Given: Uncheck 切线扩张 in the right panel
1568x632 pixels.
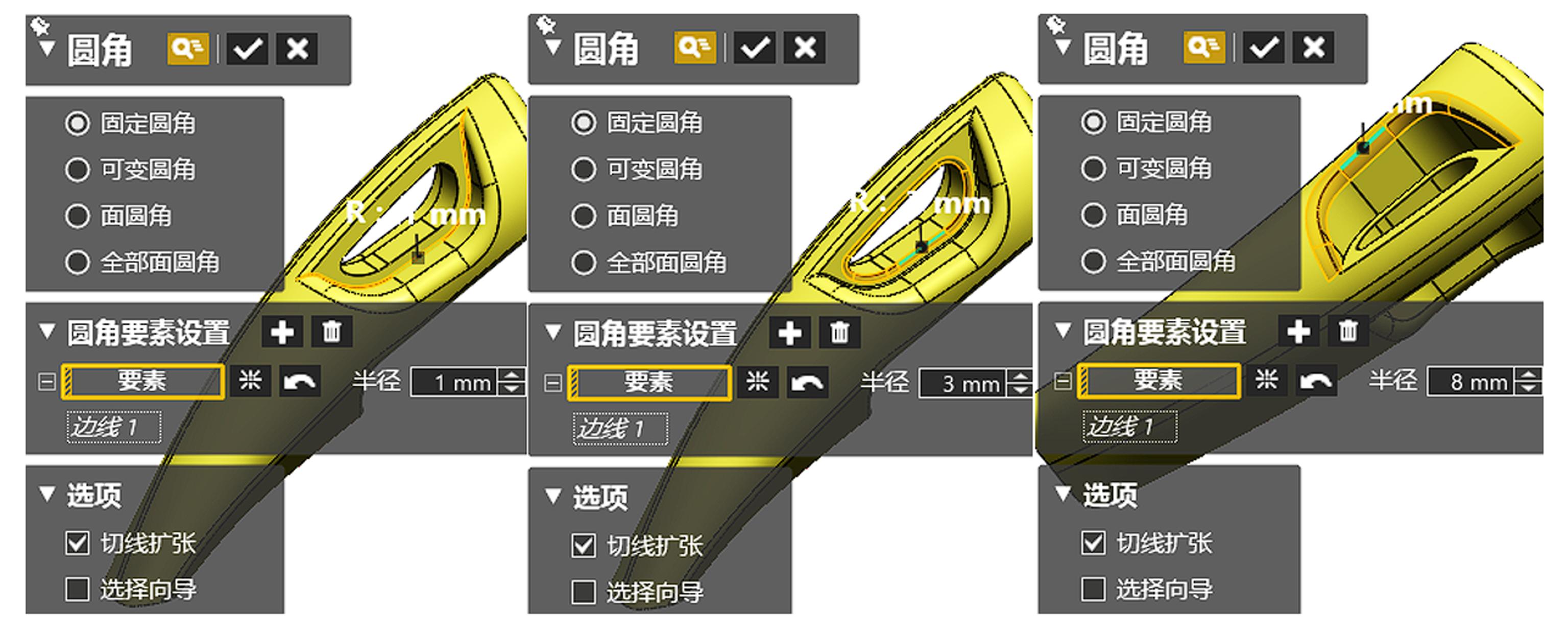Looking at the screenshot, I should 1093,543.
